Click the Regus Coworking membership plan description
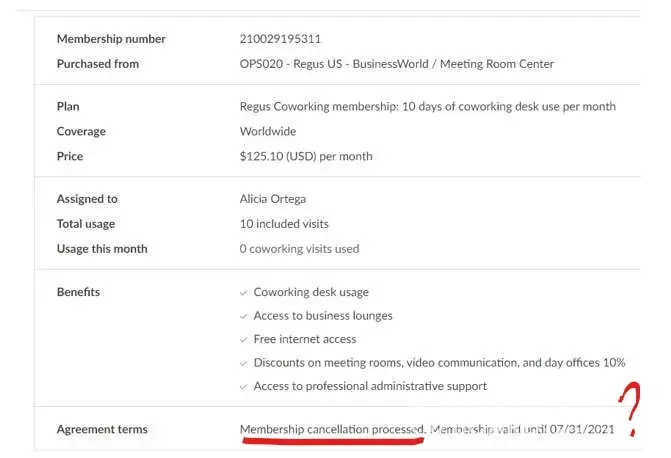Viewport: 671px width, 458px height. coord(427,107)
